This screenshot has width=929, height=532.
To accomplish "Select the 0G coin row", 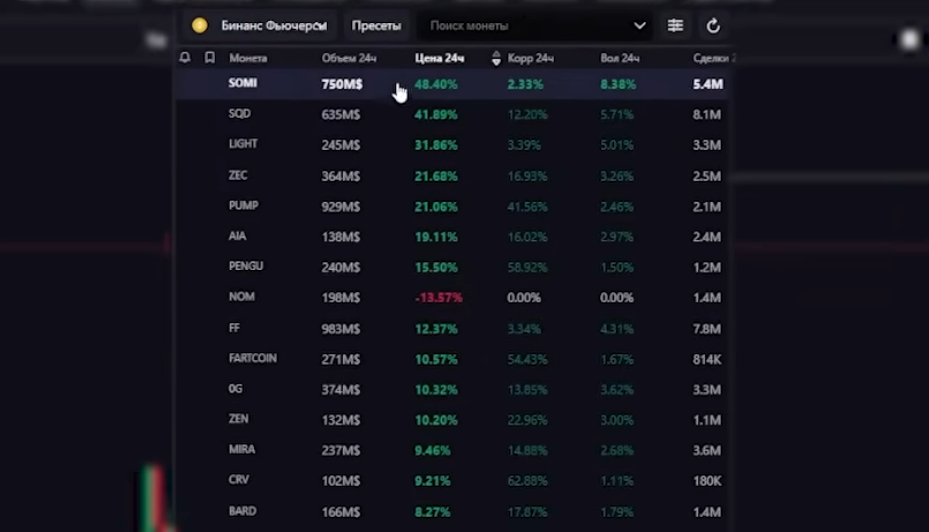I will [453, 389].
